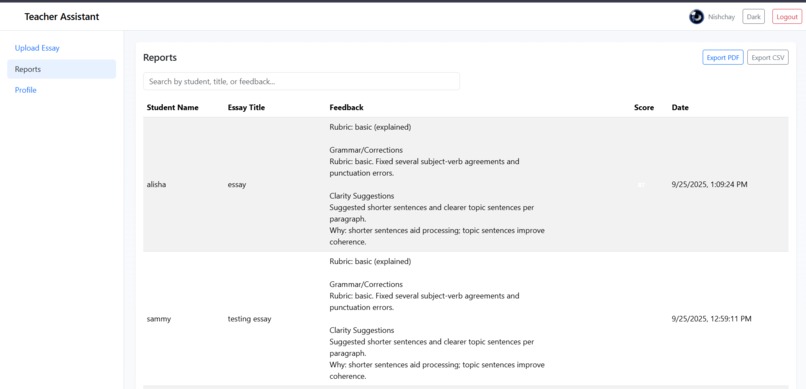Click date 9/25/2025, 12:59:11 PM
The image size is (806, 389).
[711, 319]
